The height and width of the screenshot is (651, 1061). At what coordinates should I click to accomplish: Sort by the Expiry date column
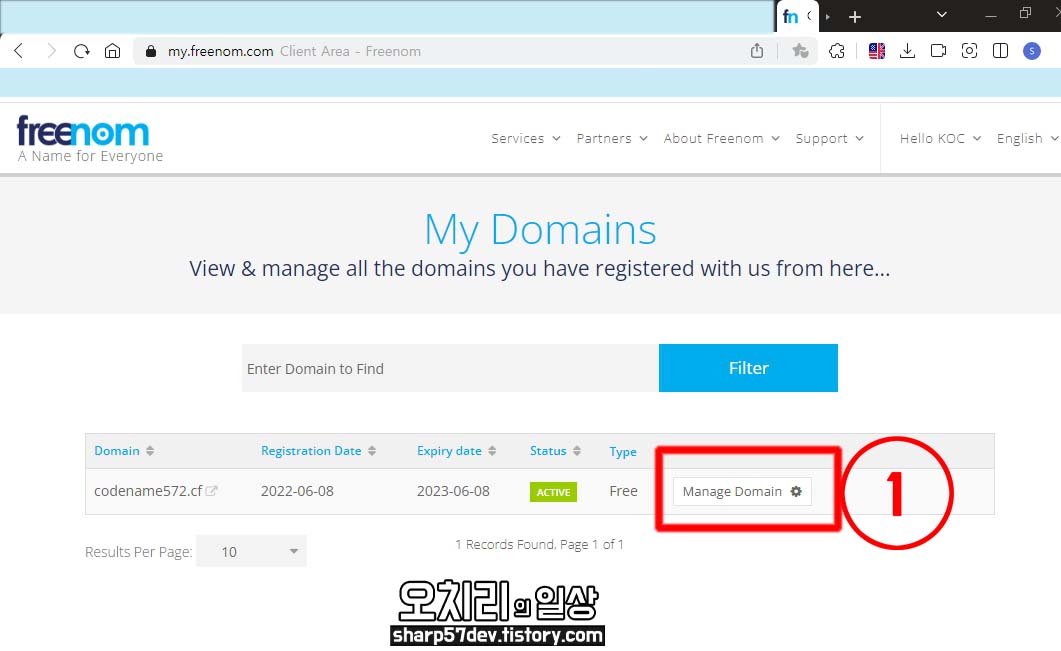(449, 451)
